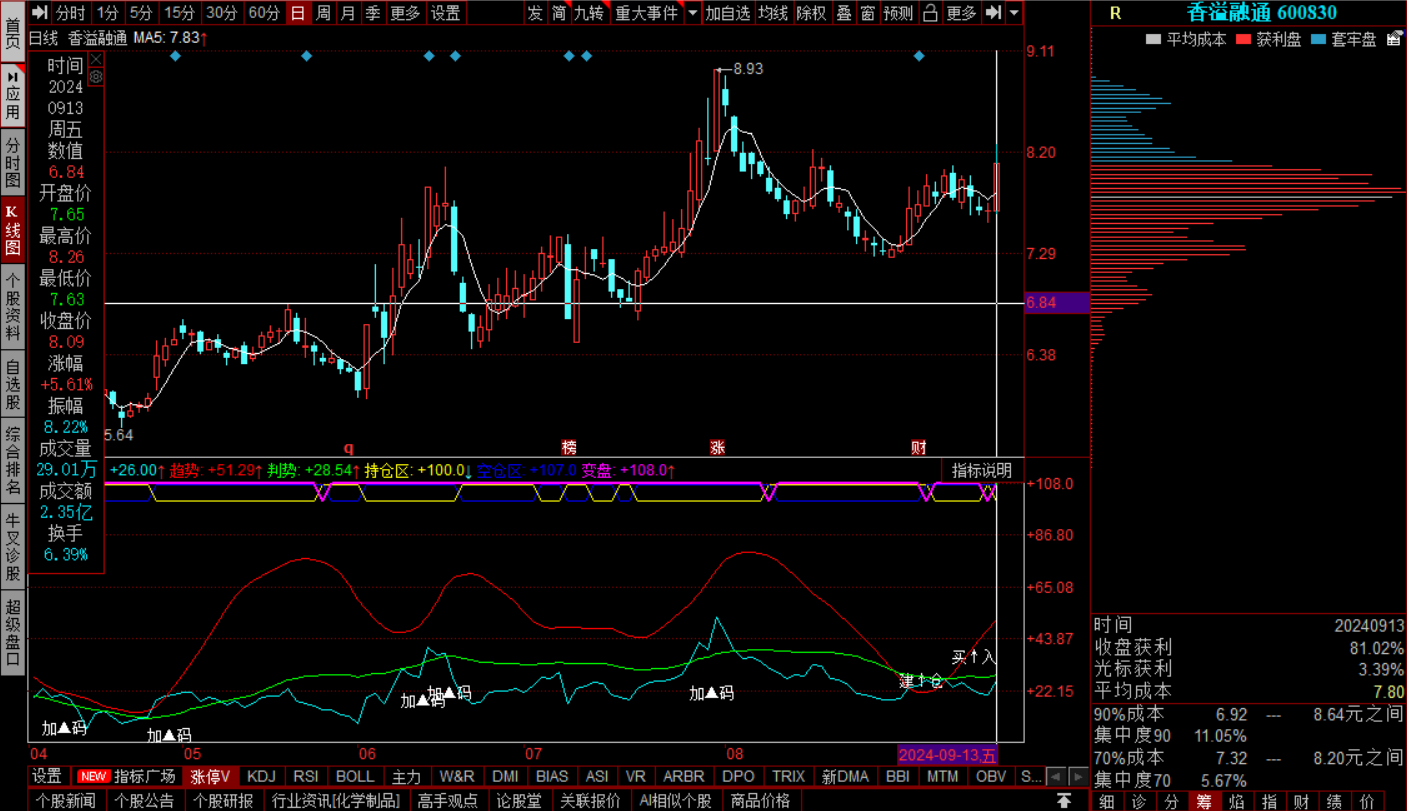Screen dimensions: 1407x811
Task: Click the 获利盘 red legend swatch
Action: pyautogui.click(x=1244, y=40)
